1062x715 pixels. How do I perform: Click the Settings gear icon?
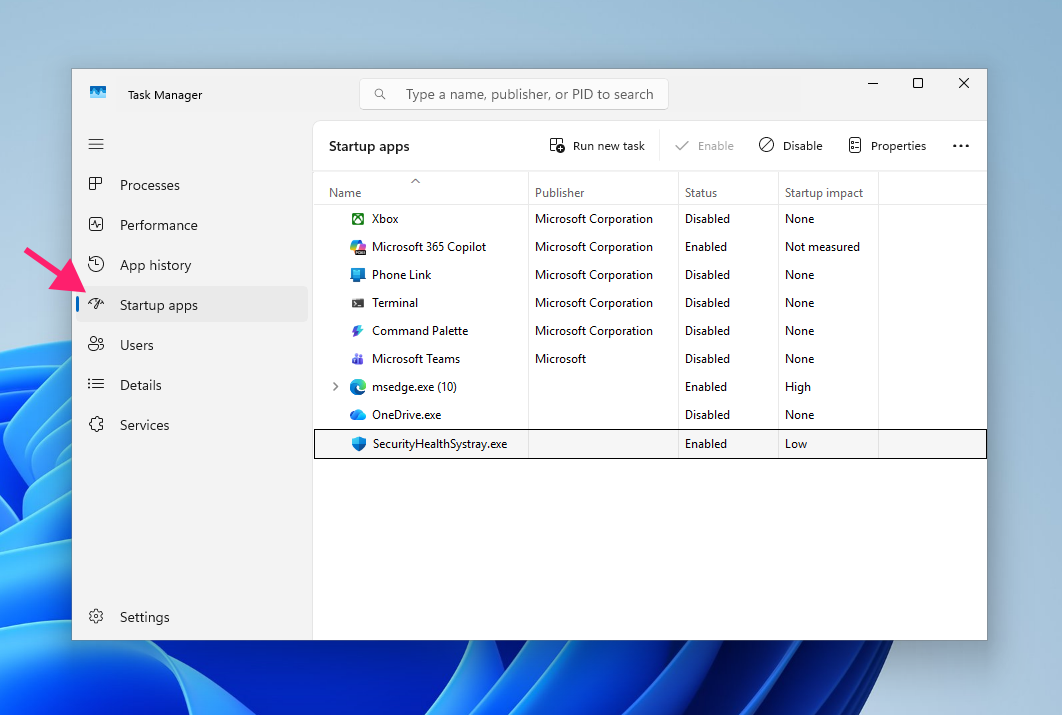pyautogui.click(x=96, y=616)
